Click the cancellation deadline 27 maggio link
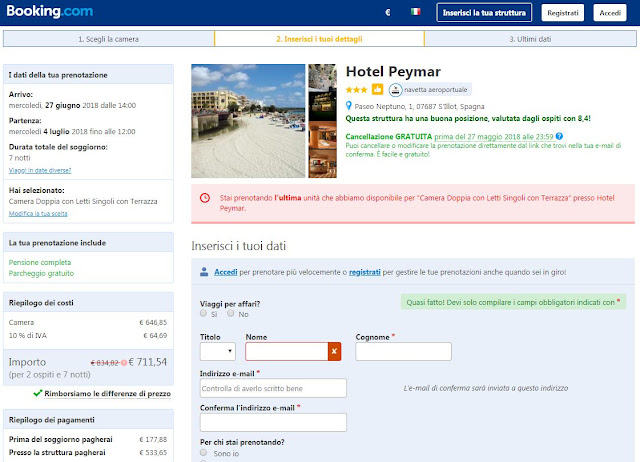 tap(494, 137)
